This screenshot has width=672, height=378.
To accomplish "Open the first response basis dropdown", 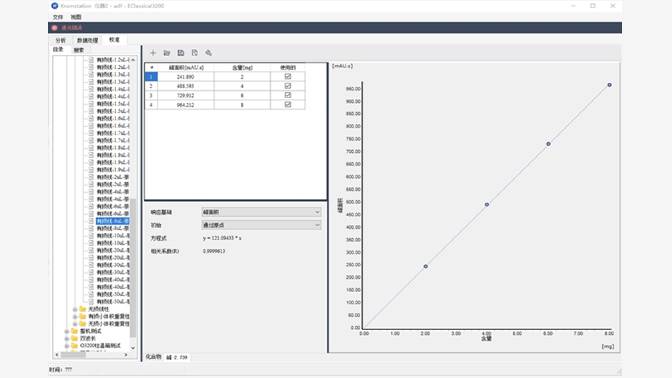I will [261, 212].
